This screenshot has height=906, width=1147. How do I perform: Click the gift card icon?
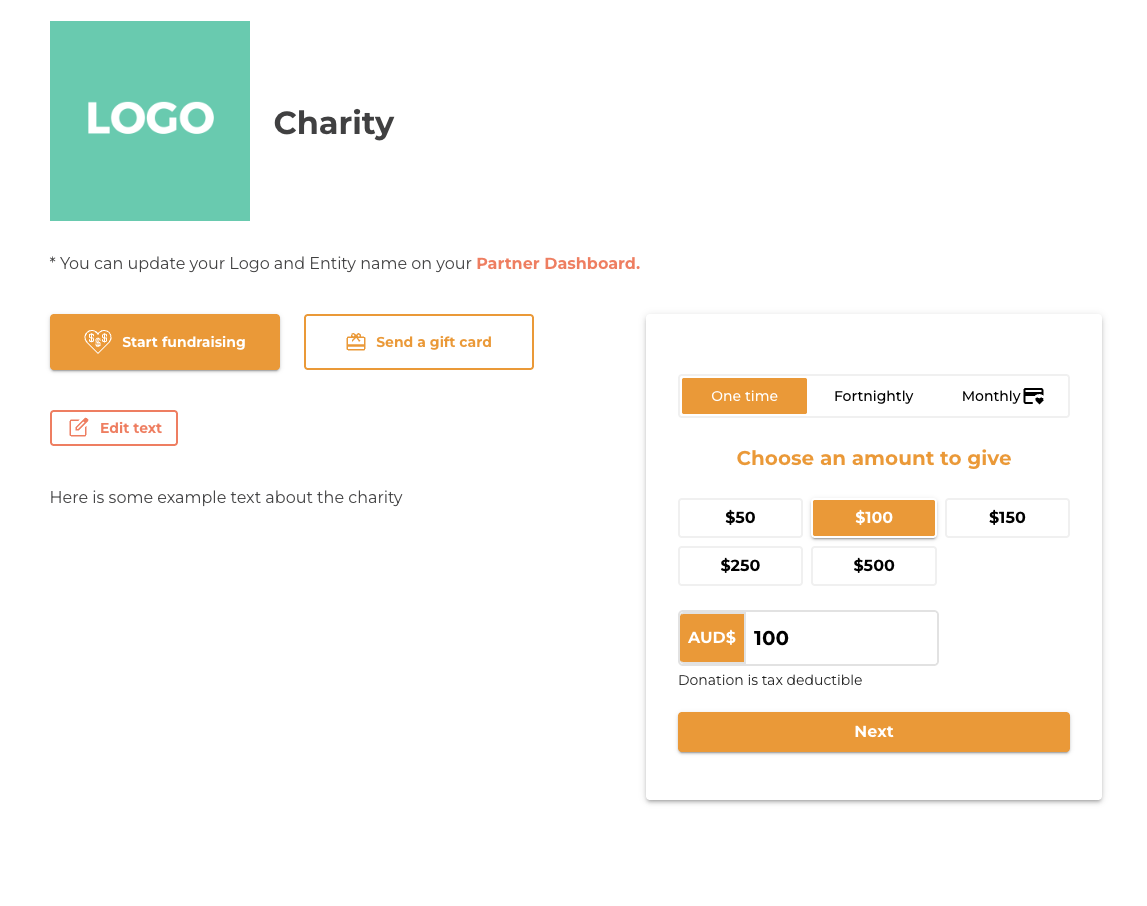pyautogui.click(x=356, y=341)
